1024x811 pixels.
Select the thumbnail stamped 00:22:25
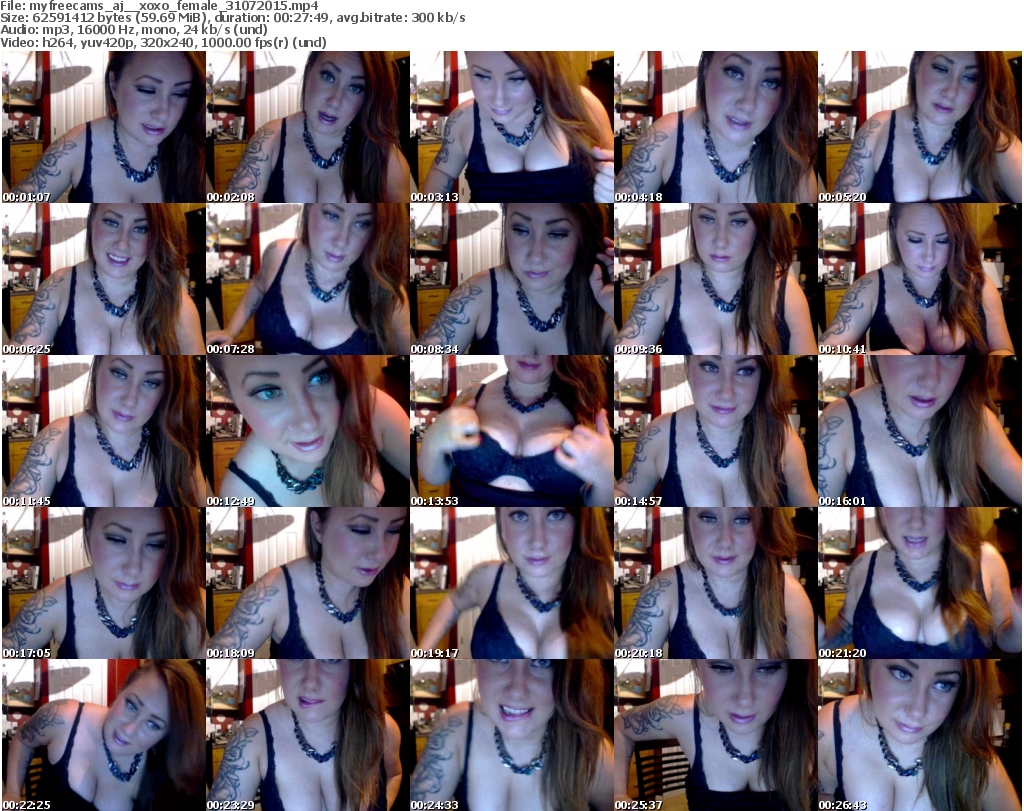(x=104, y=735)
